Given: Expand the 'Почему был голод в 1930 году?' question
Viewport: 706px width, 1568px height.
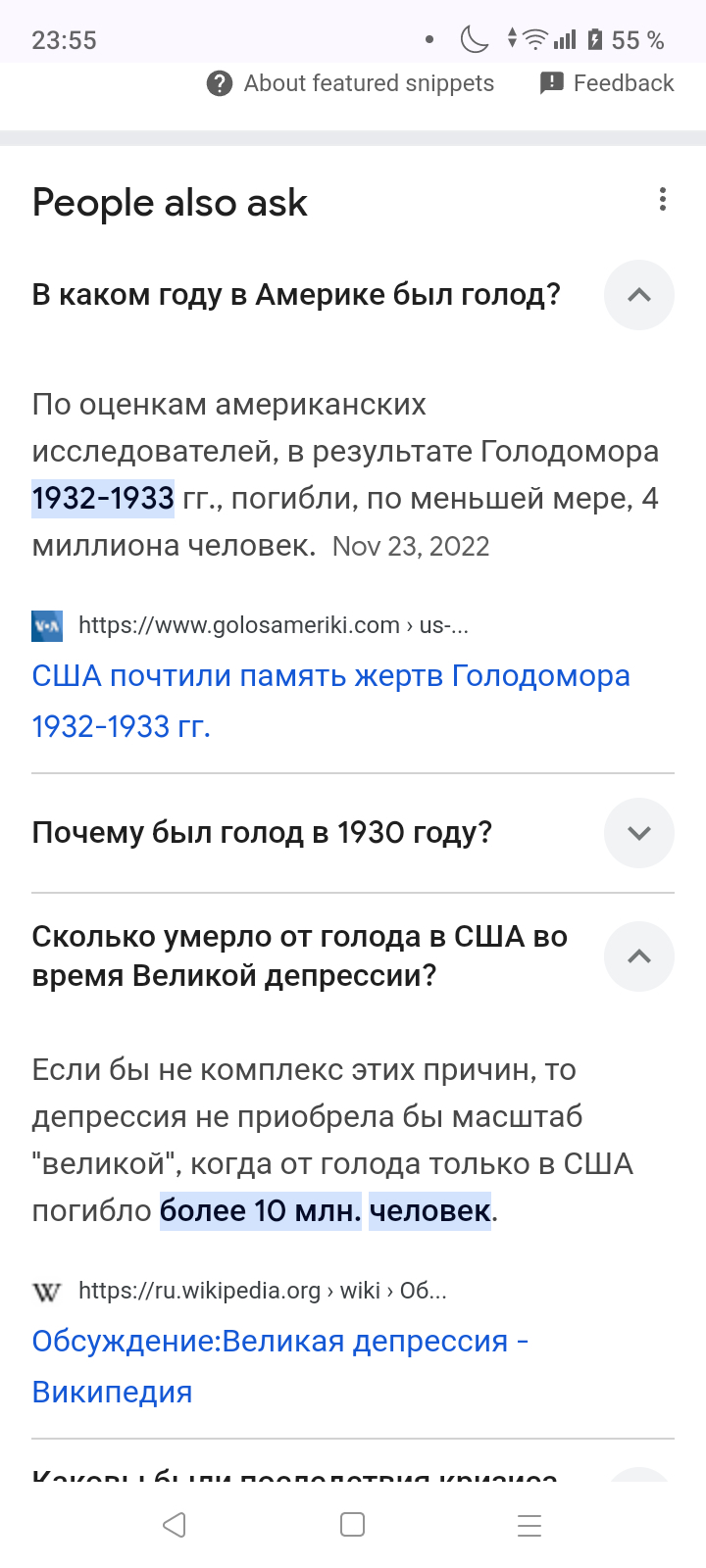Looking at the screenshot, I should 638,833.
